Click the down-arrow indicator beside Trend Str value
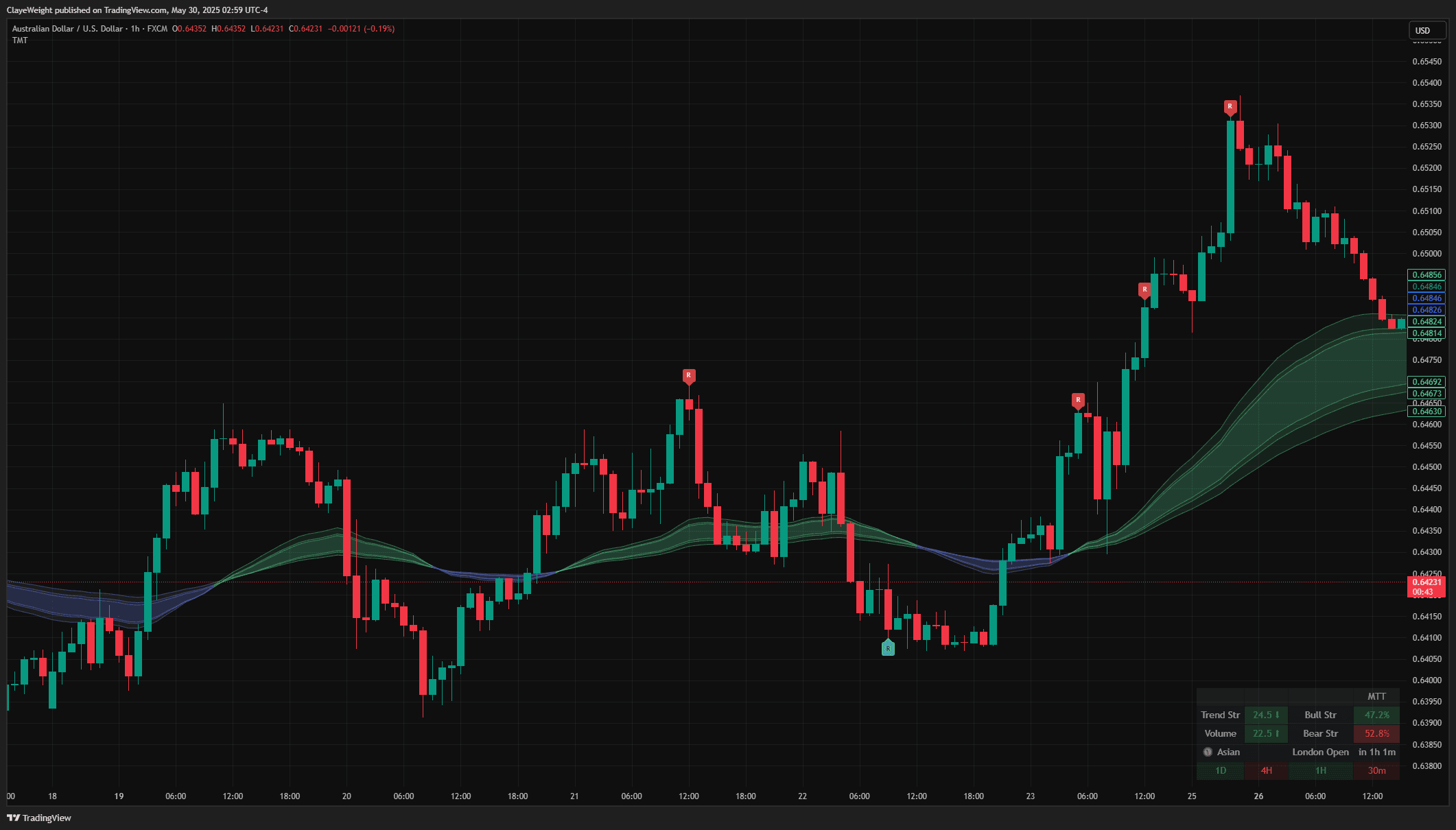Screen dimensions: 1456x830 coord(1278,715)
